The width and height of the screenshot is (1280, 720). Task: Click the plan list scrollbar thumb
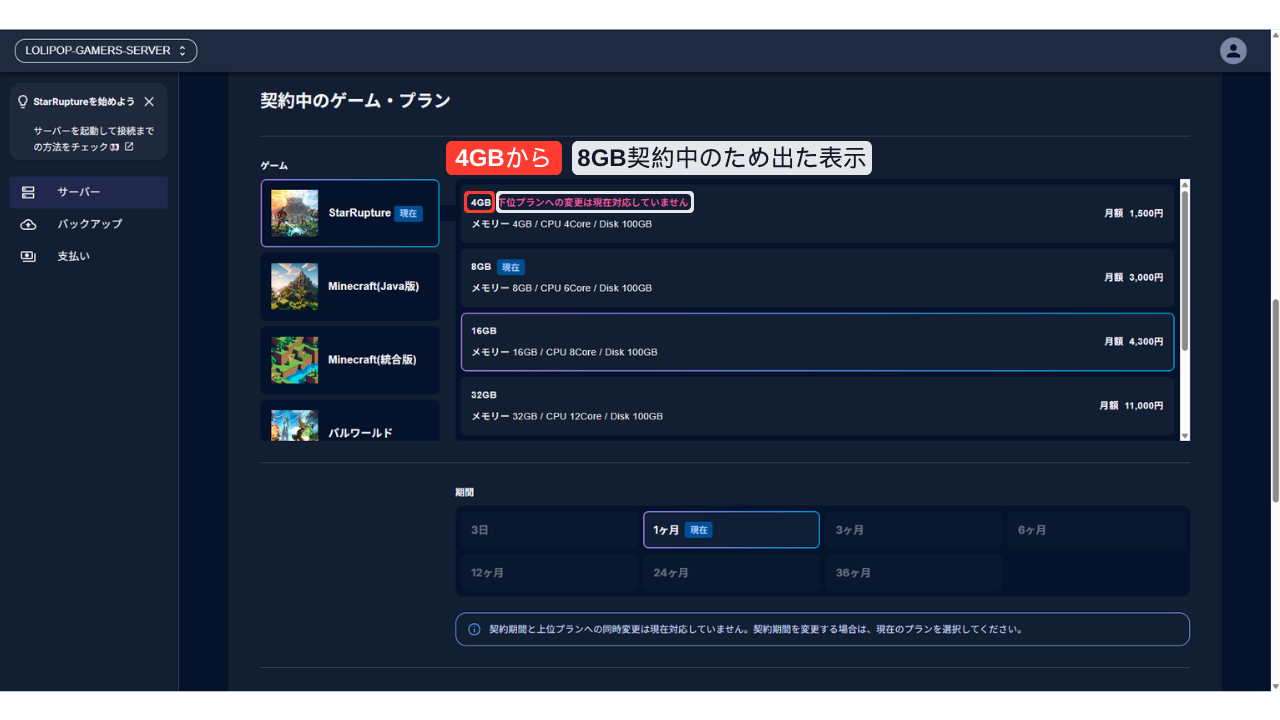coord(1185,270)
